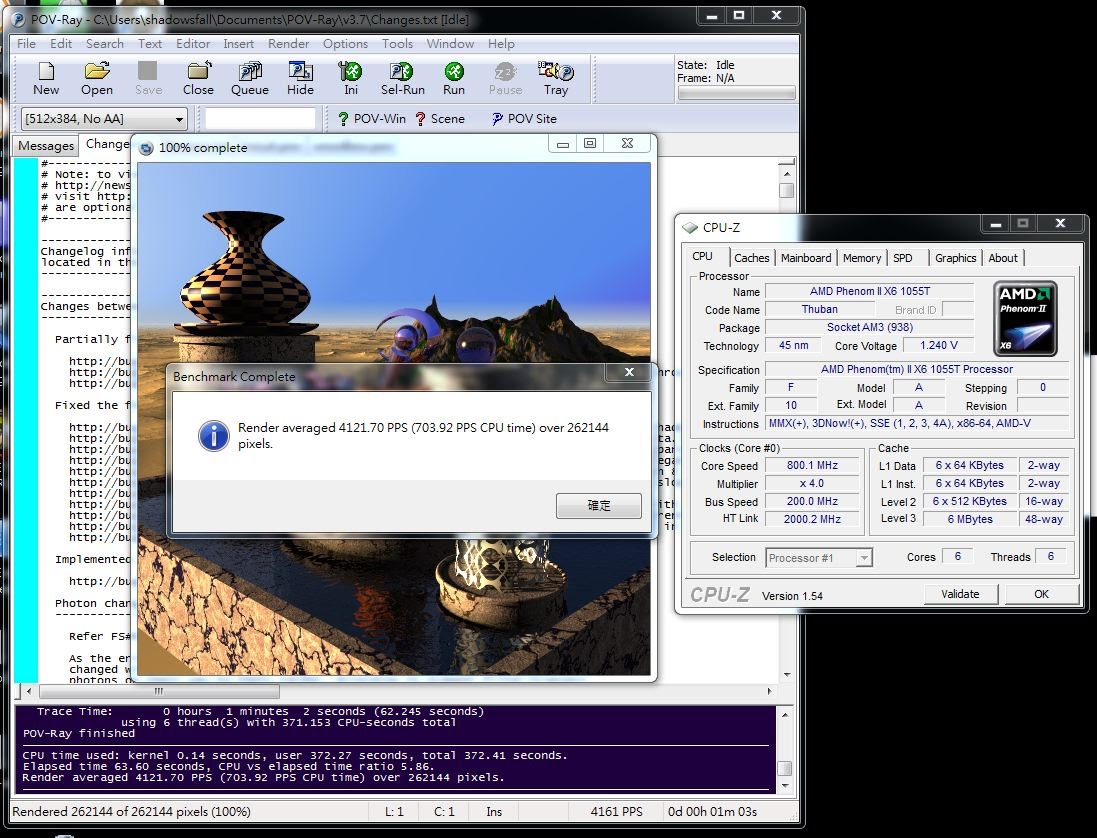Open POV-Win help
The image size is (1097, 838).
[371, 119]
